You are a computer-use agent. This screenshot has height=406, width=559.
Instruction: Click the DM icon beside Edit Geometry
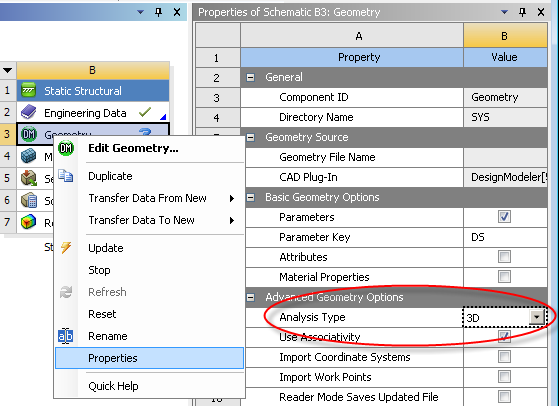pos(66,148)
